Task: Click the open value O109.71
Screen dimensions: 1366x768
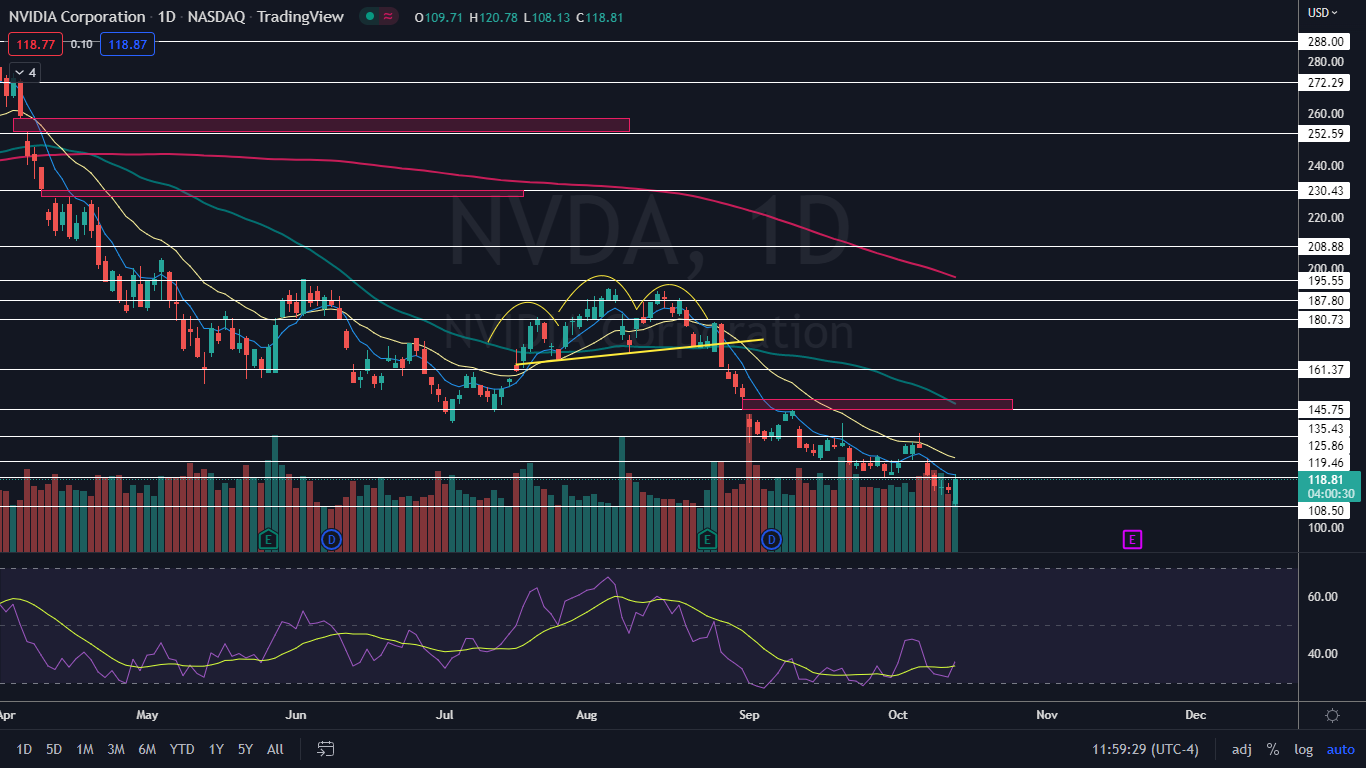Action: pyautogui.click(x=441, y=17)
